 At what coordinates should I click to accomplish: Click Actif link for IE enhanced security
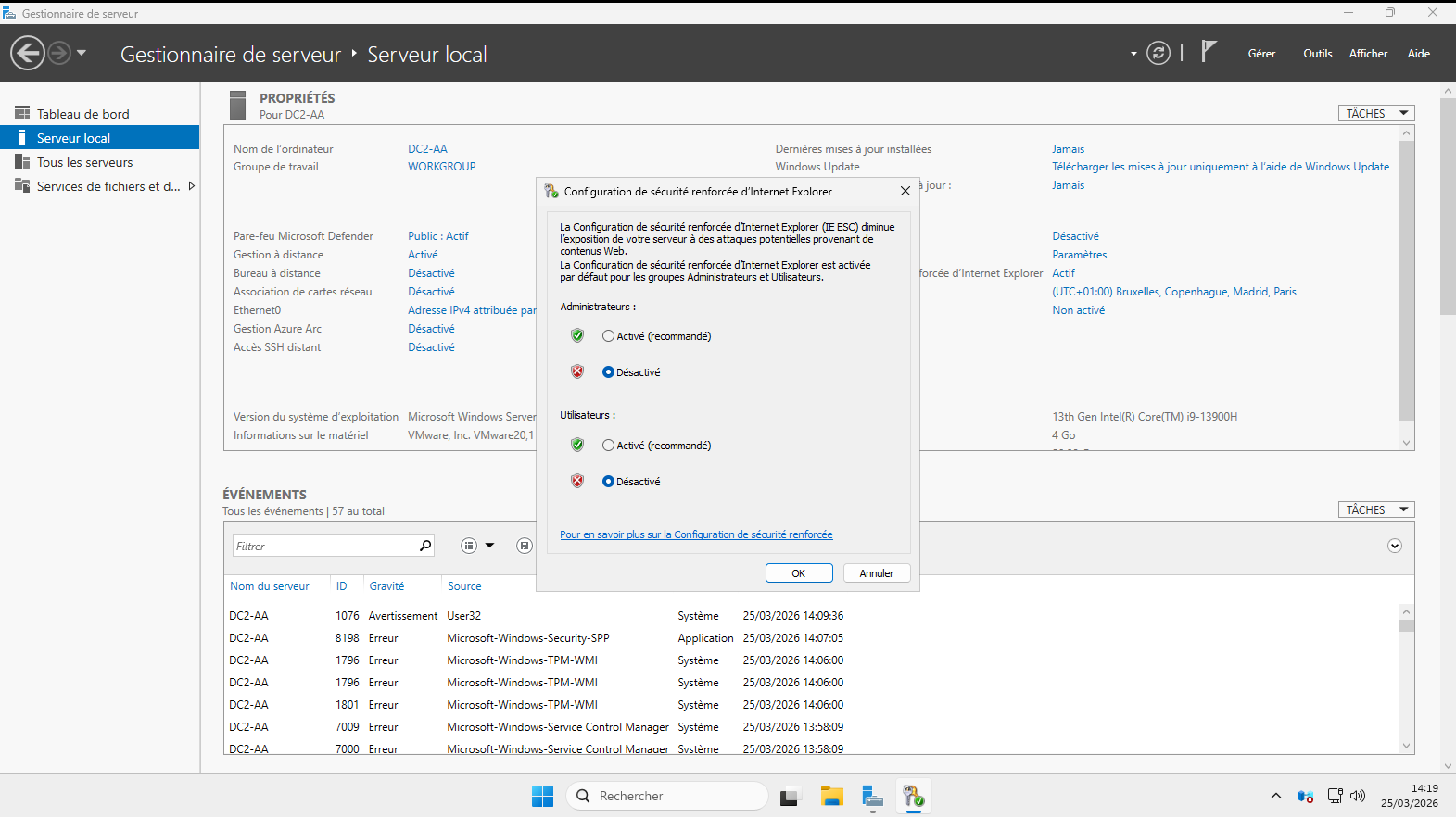tap(1064, 273)
